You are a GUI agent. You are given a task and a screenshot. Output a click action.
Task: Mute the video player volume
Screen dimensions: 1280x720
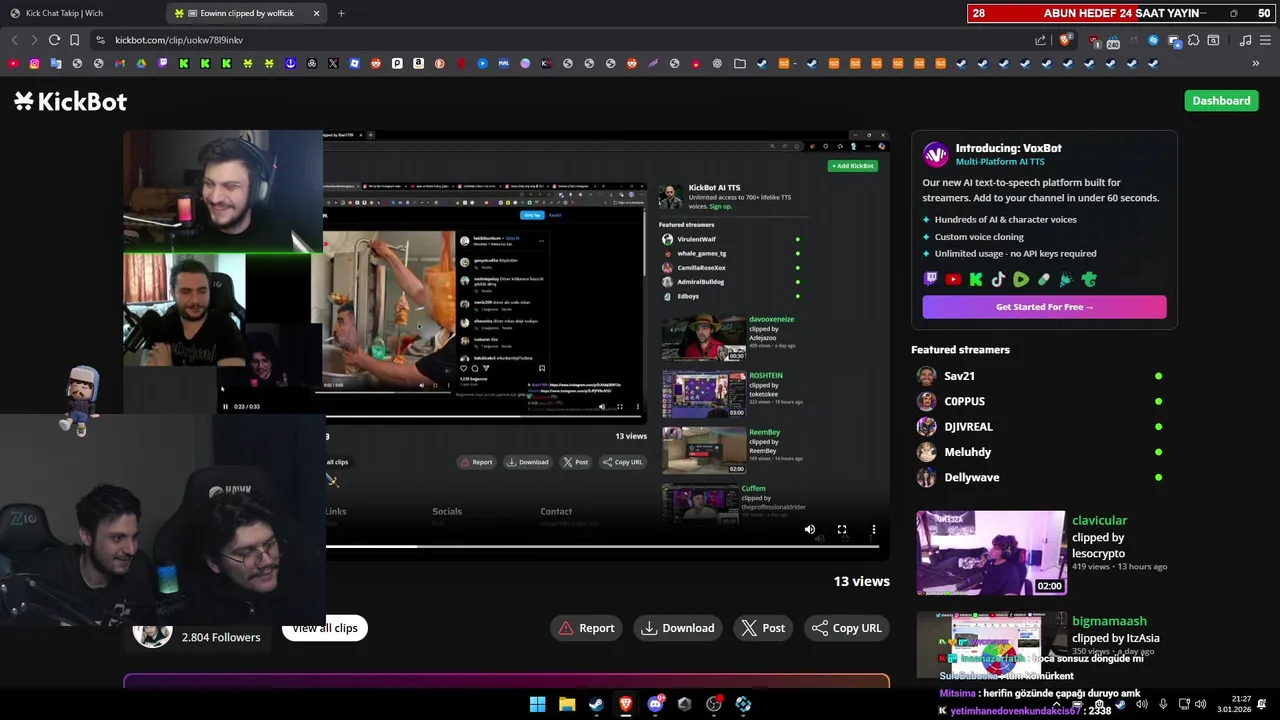tap(810, 530)
